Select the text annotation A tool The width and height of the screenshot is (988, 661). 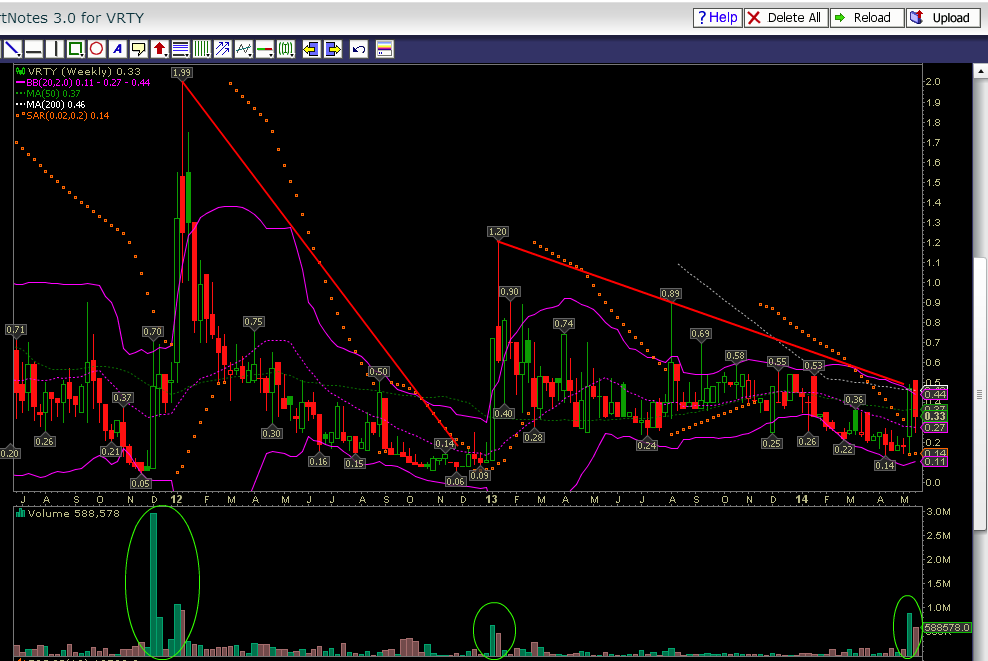tap(117, 49)
